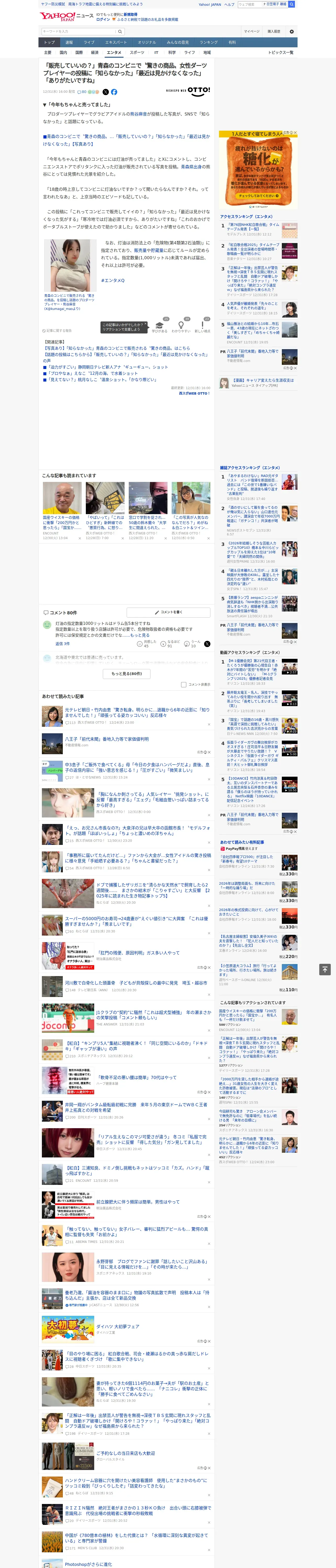Open the '速報' navigation tab
The image size is (336, 1568).
click(x=69, y=43)
